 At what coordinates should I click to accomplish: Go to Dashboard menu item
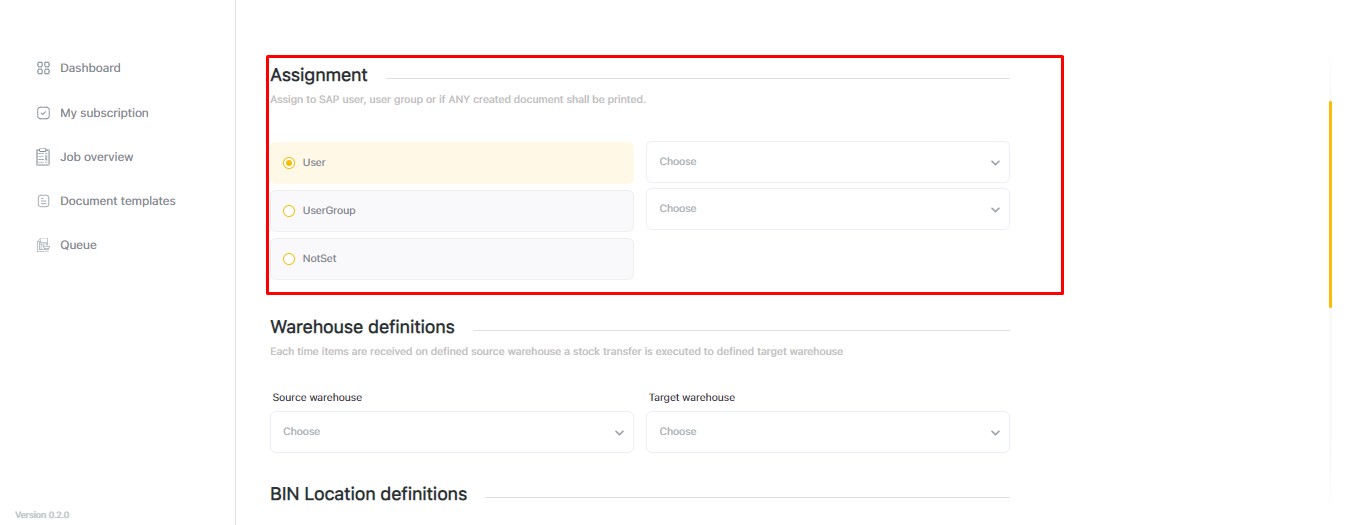pyautogui.click(x=90, y=68)
